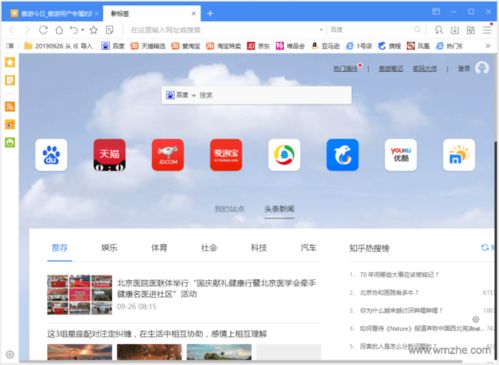Viewport: 499px width, 365px height.
Task: Go forward using the forward arrow
Action: (27, 30)
